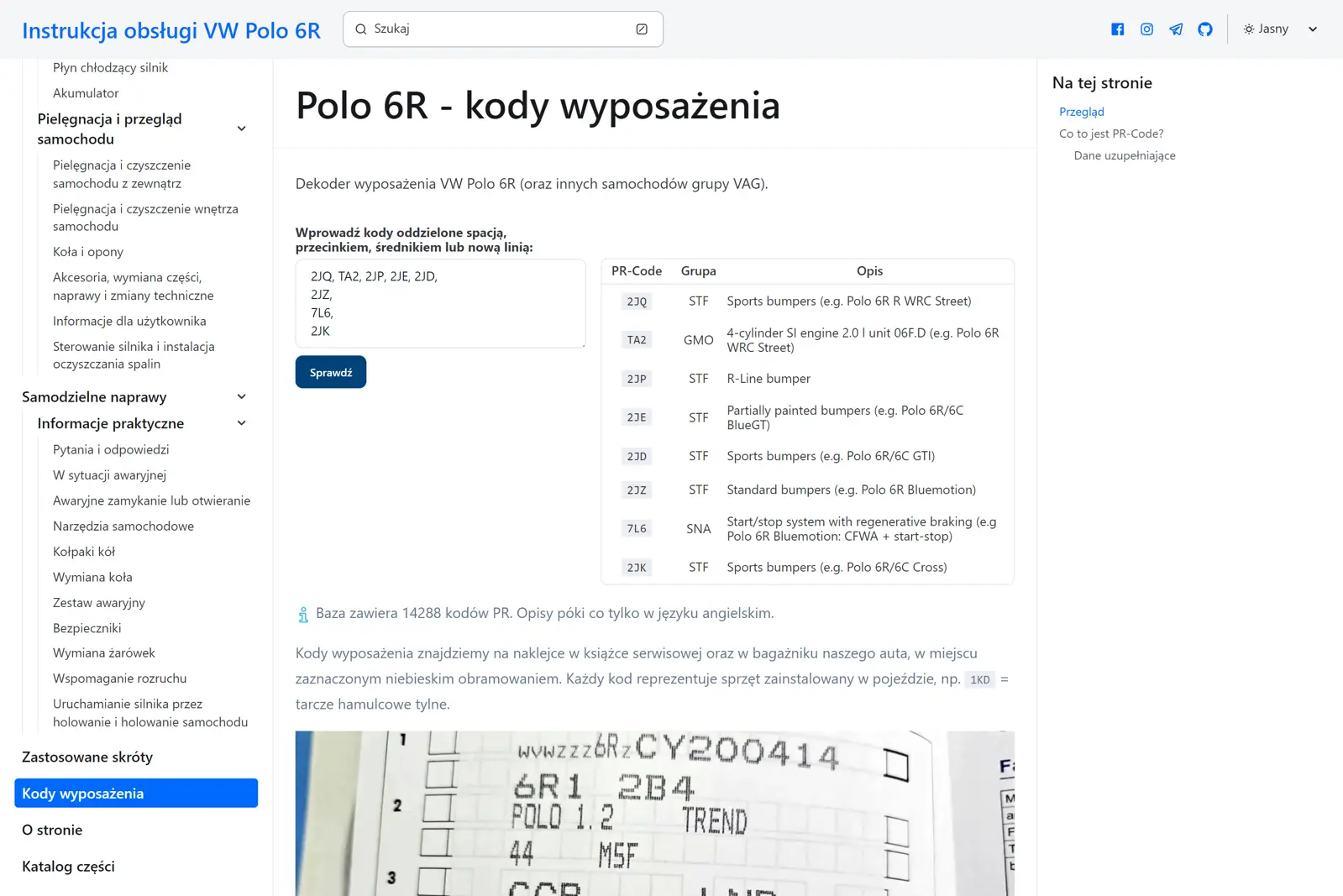Open Kody wyposażenia menu item
Screen dimensions: 1343x896
click(136, 794)
